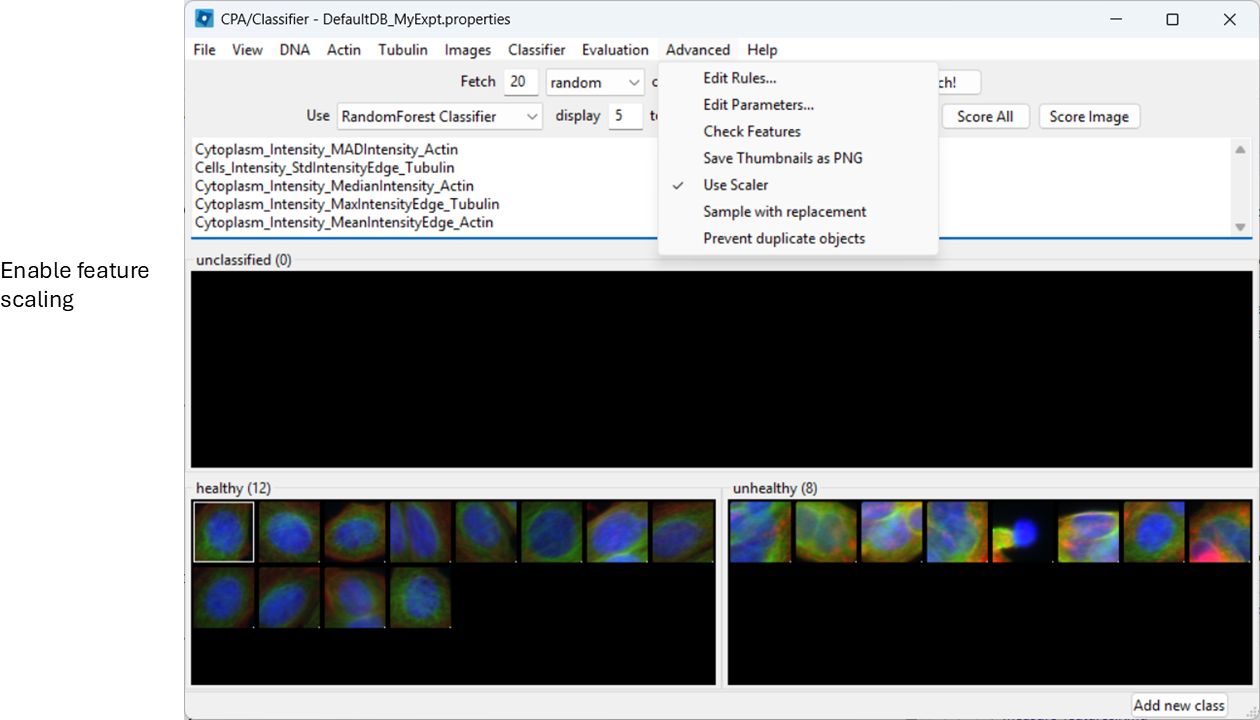1260x720 pixels.
Task: Open the Tubulin channel menu
Action: click(402, 49)
